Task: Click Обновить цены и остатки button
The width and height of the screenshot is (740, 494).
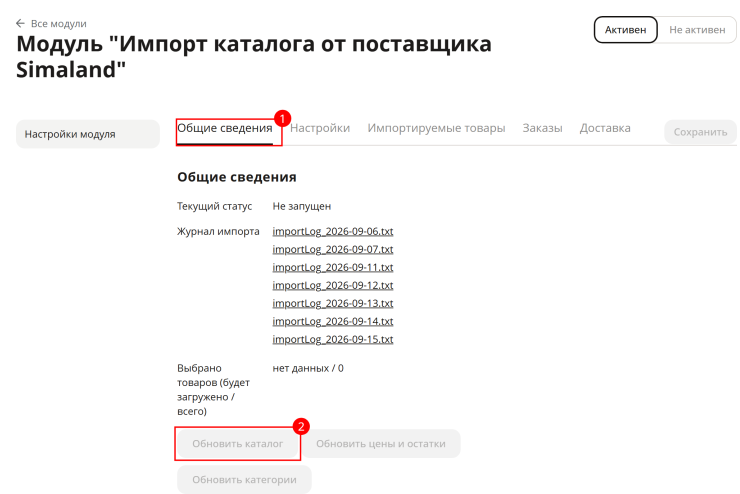Action: 380,444
